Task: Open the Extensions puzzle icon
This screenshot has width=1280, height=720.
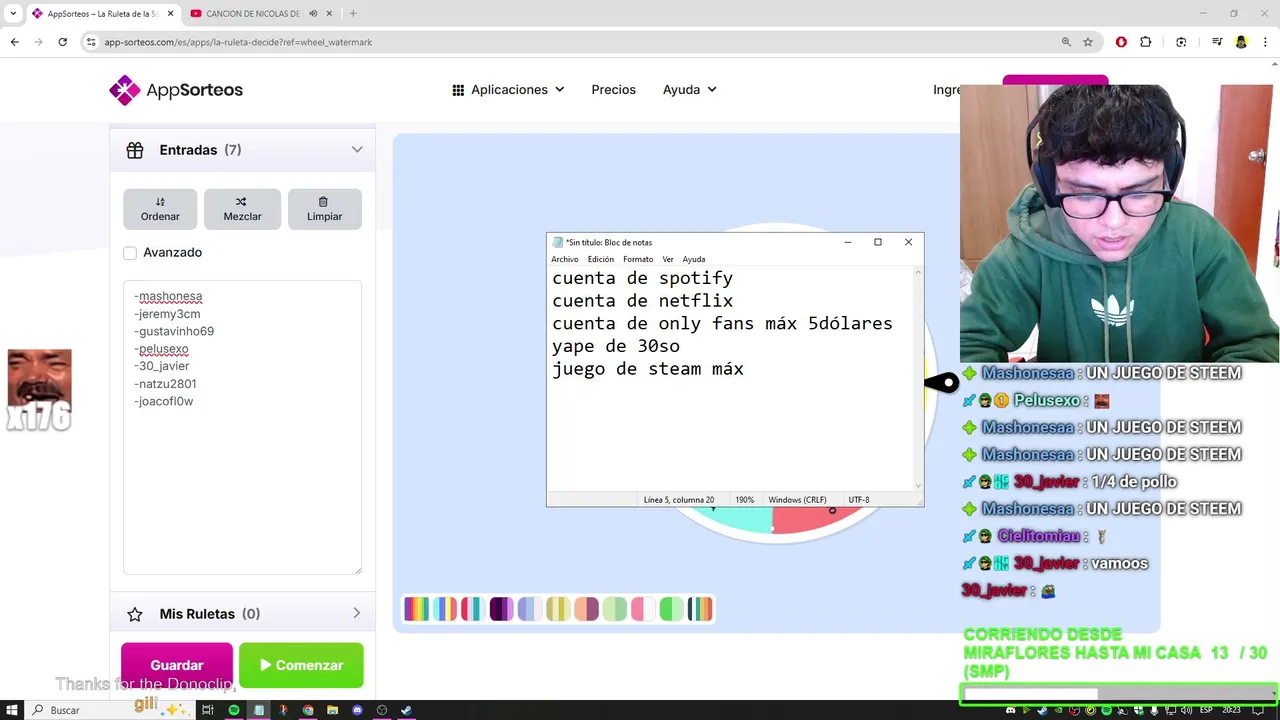Action: [x=1146, y=42]
